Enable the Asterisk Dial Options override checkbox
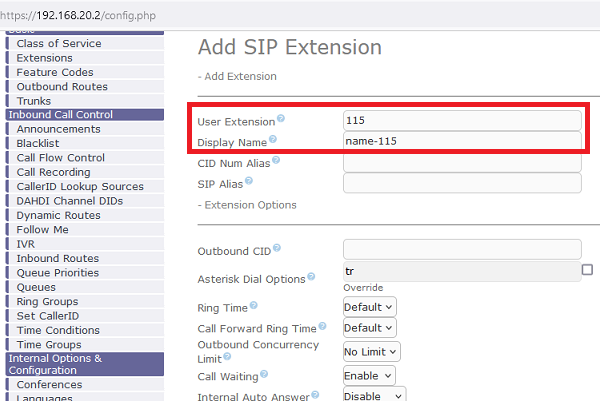Viewport: 600px width, 401px height. click(x=587, y=270)
